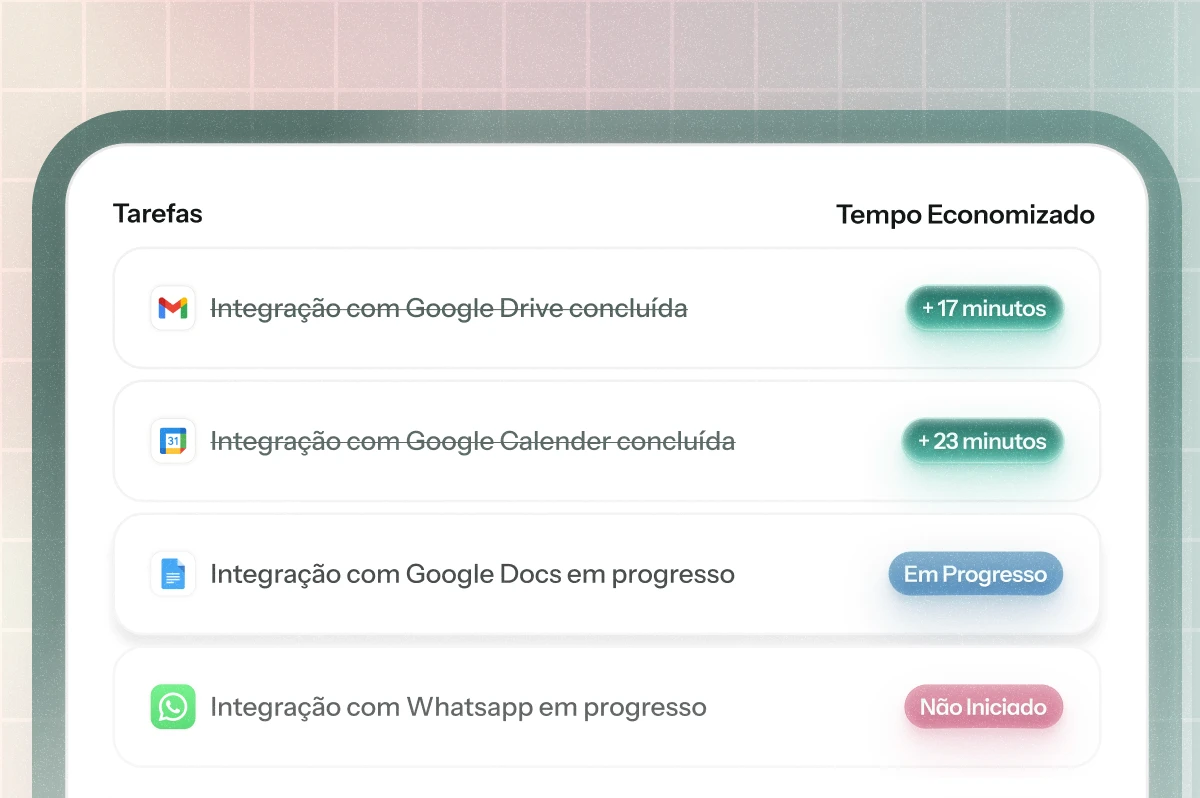Click the pink 'Não Iniciado' status badge
Screen dimensions: 1200x798
(983, 707)
